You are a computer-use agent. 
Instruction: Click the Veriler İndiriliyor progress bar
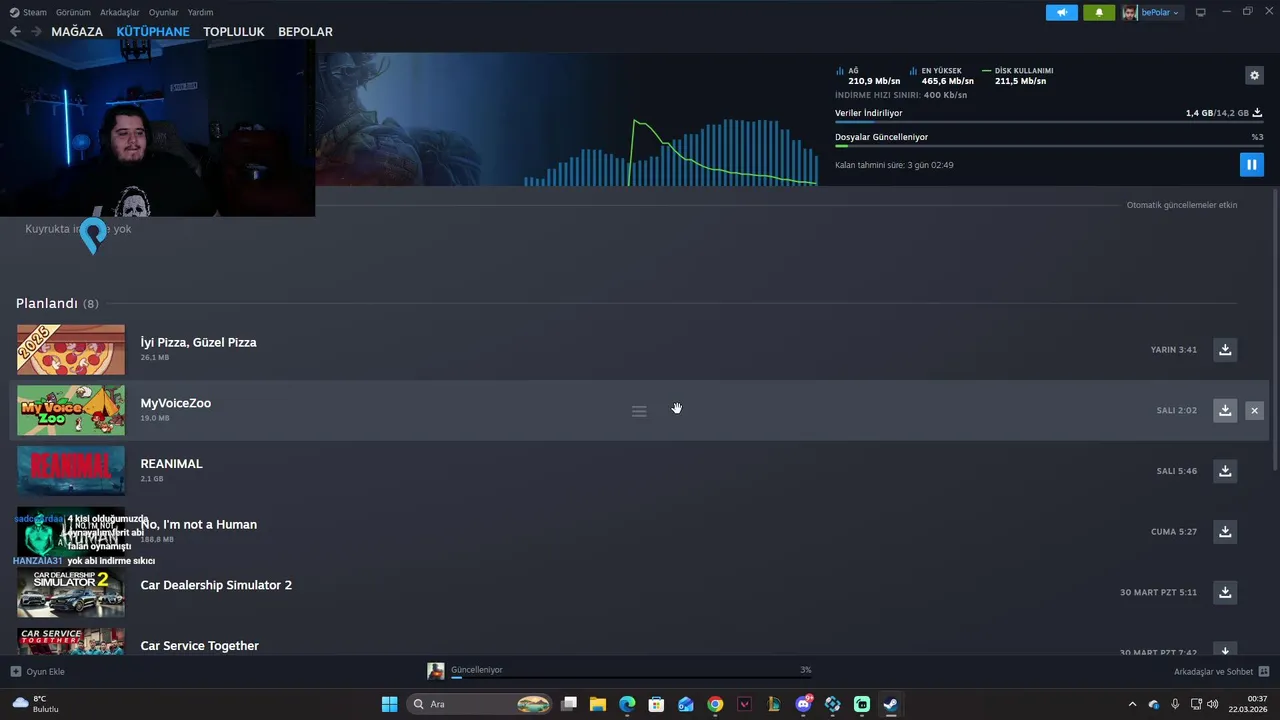point(1049,122)
